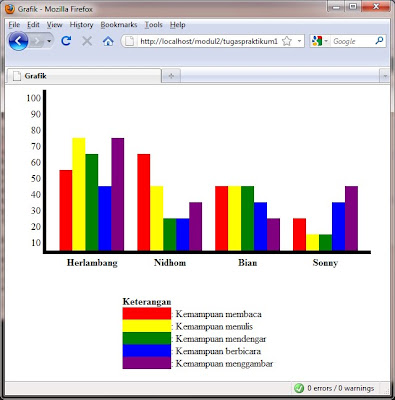Click the Kemampuan membaca legend text
The height and width of the screenshot is (400, 395).
219,314
